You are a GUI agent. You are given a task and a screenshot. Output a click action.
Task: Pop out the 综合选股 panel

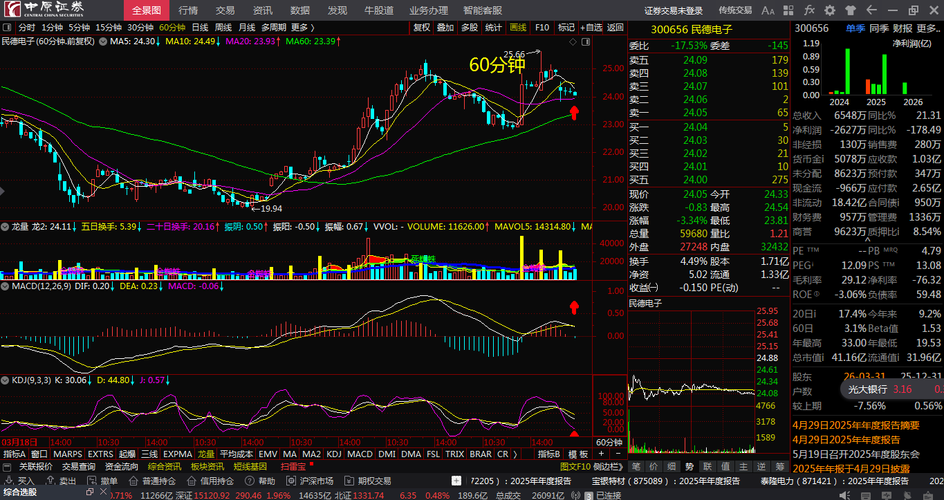click(90, 492)
